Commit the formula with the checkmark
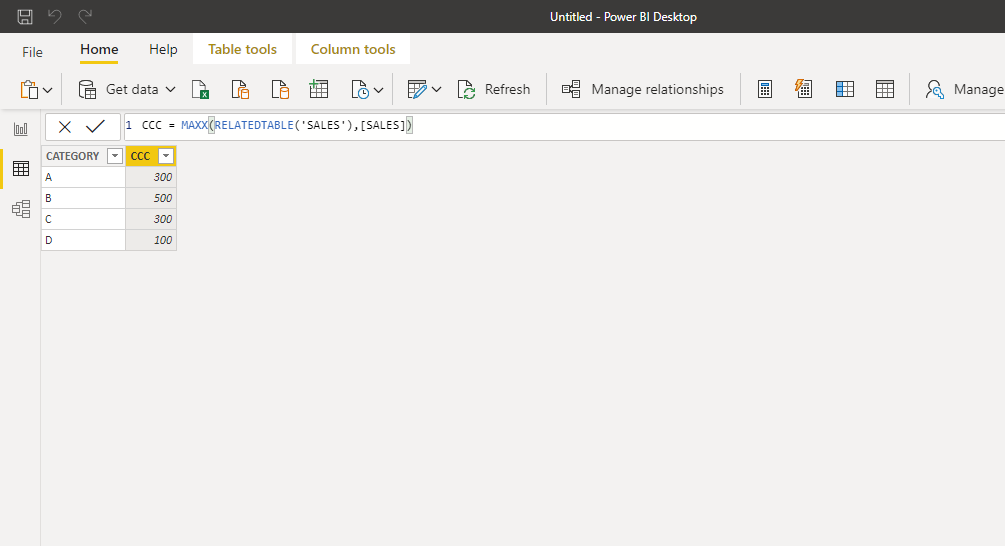The width and height of the screenshot is (1005, 546). tap(96, 126)
